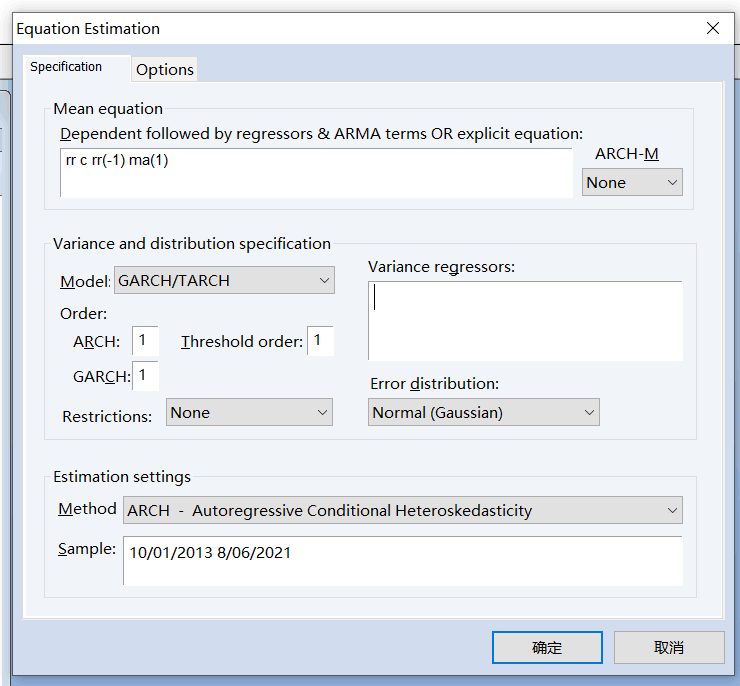Screen dimensions: 740x686
Task: Click the Sample date range field
Action: pos(403,560)
